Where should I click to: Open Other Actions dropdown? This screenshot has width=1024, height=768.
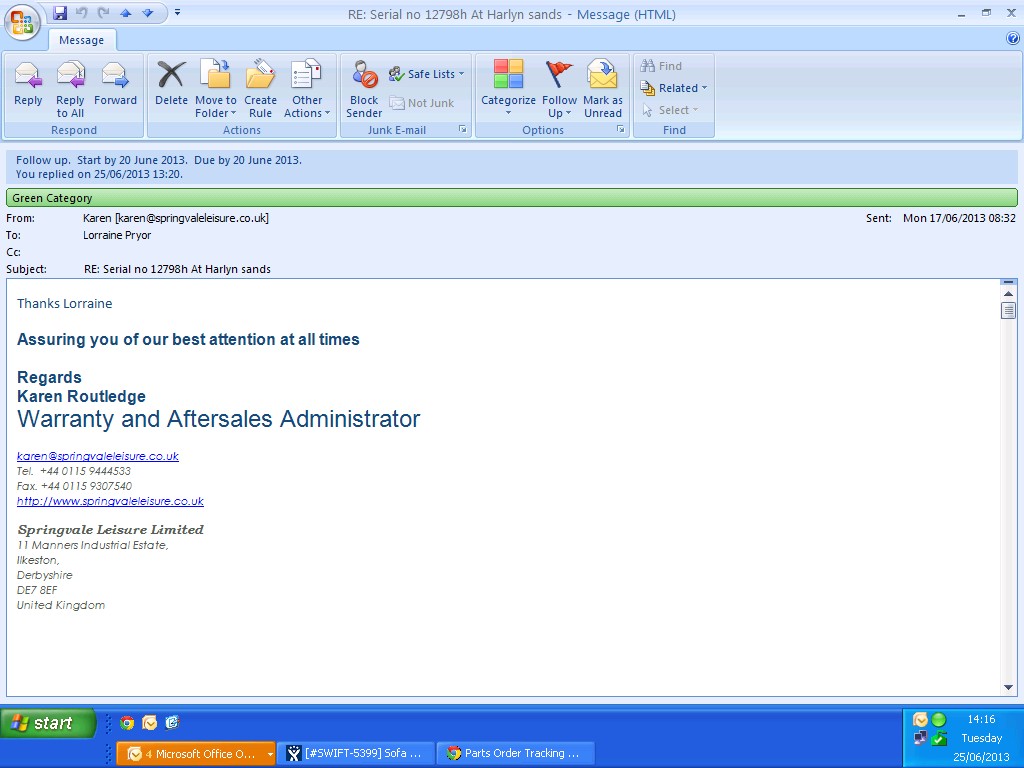point(307,89)
